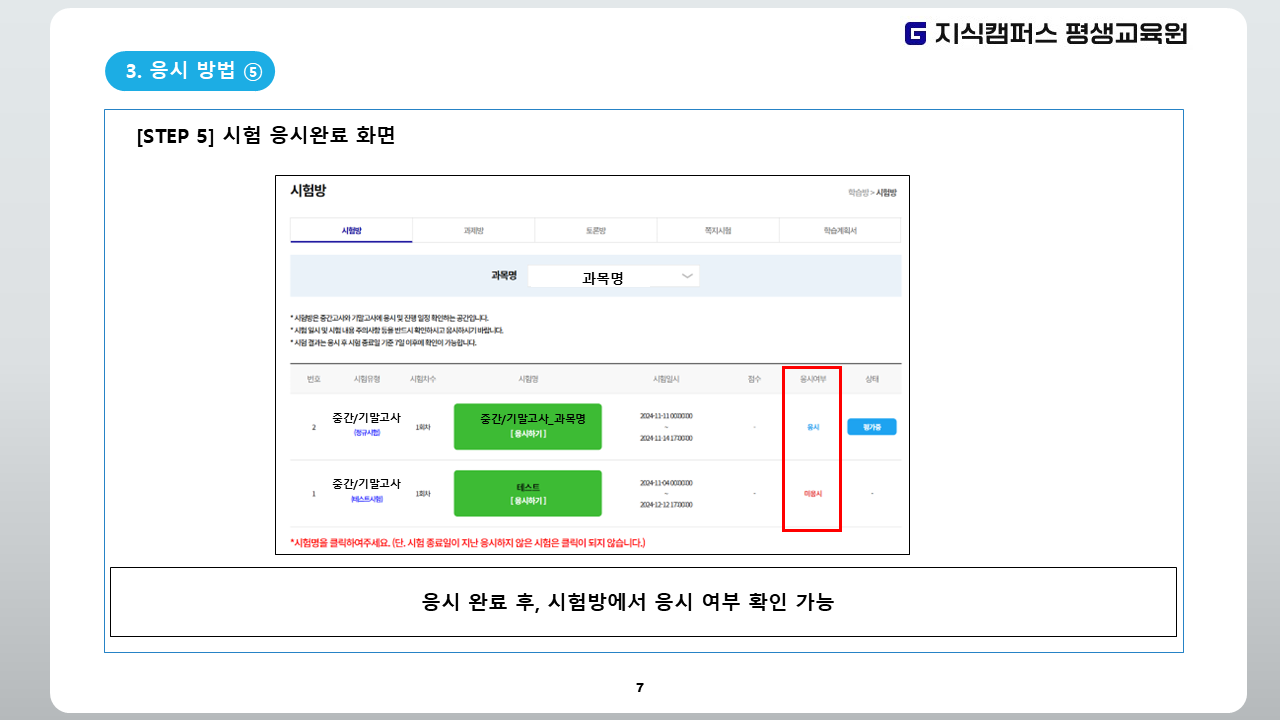Click the 과목명 selection field
The height and width of the screenshot is (720, 1280).
point(603,277)
